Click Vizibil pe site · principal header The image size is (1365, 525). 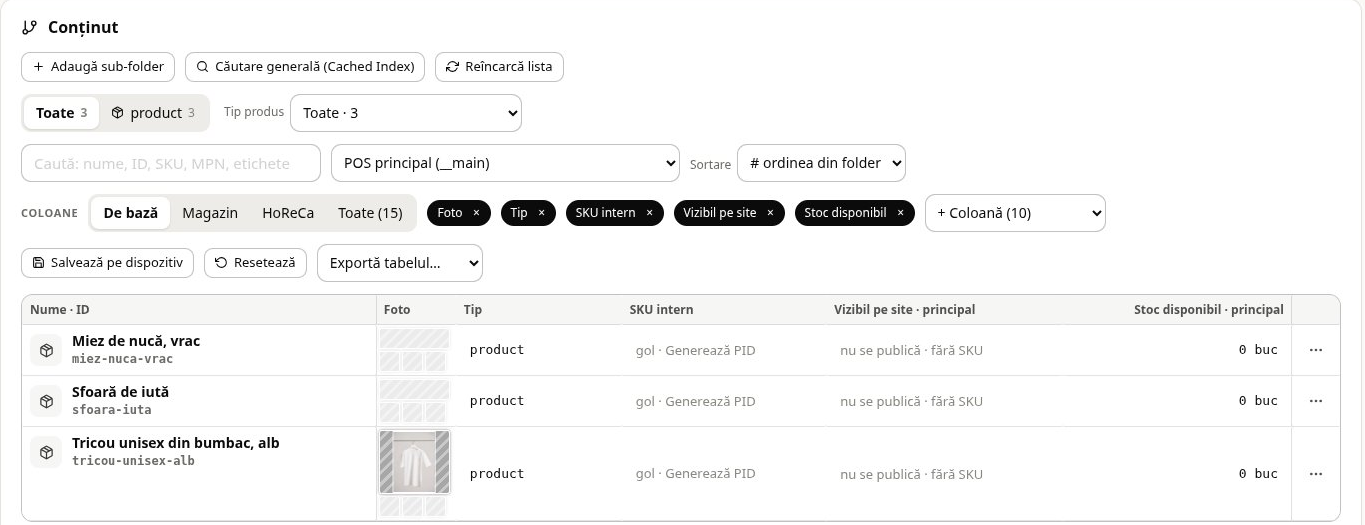pos(904,310)
